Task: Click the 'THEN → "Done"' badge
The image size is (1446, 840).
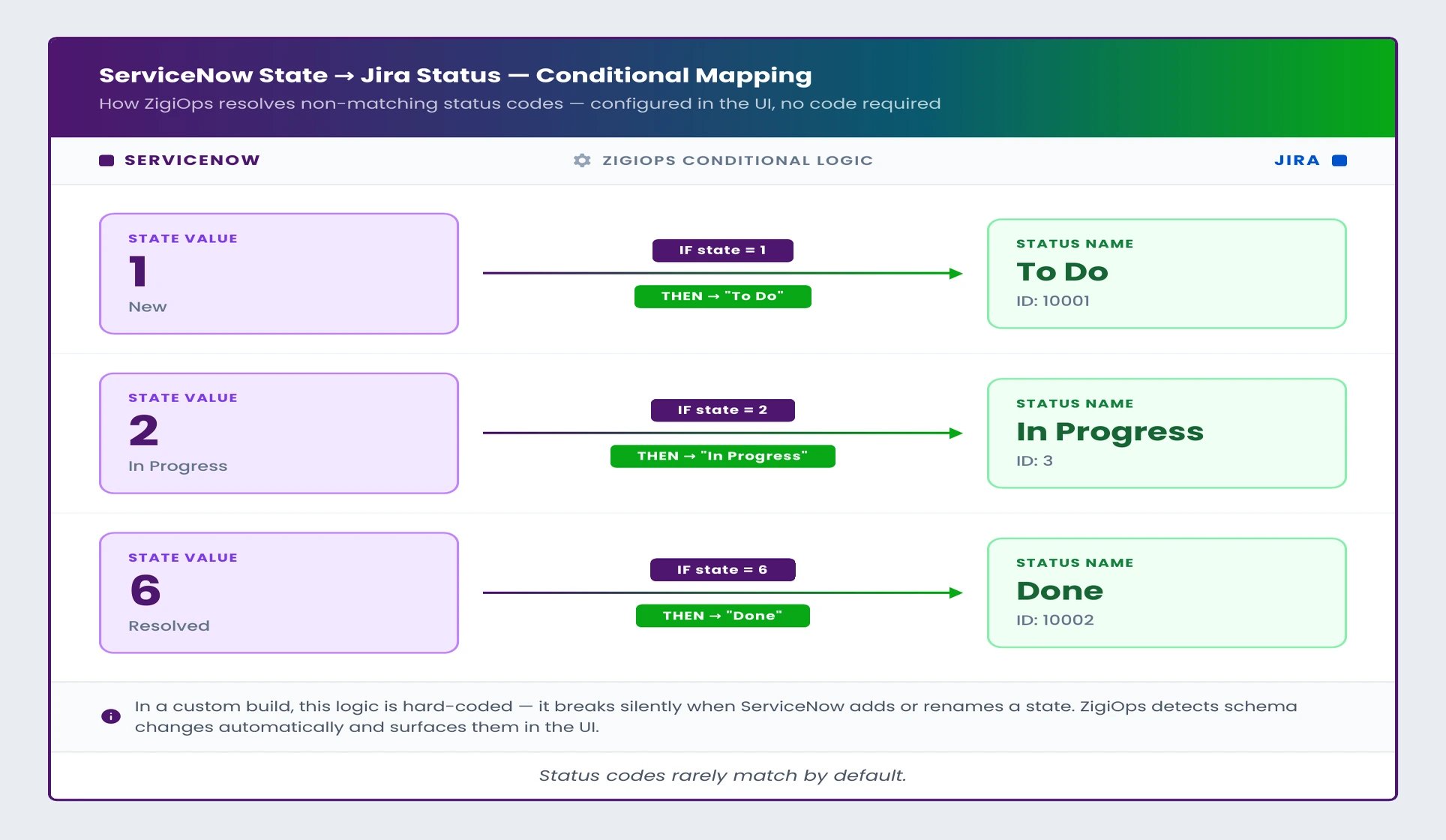Action: coord(723,616)
